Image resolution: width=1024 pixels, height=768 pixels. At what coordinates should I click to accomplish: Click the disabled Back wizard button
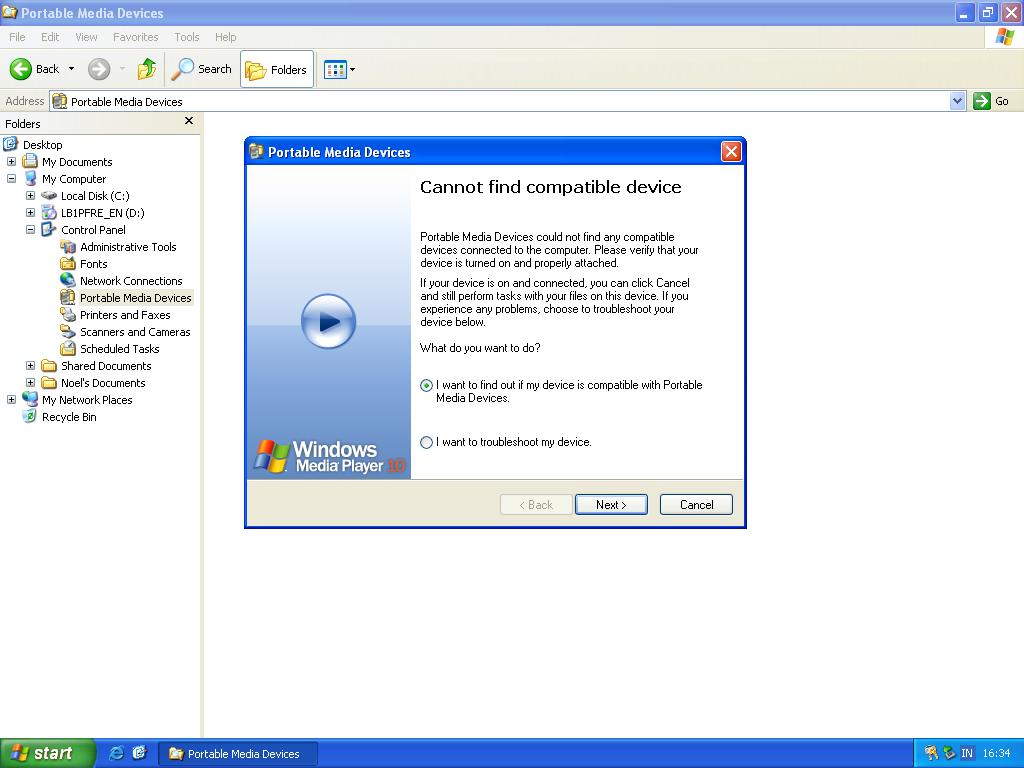(x=536, y=505)
